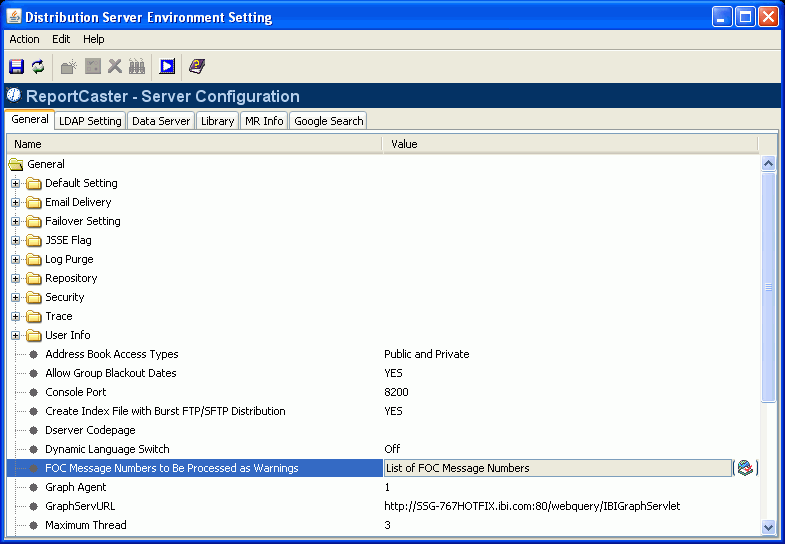Click the grayed square toolbar icon
785x544 pixels.
pyautogui.click(x=93, y=66)
